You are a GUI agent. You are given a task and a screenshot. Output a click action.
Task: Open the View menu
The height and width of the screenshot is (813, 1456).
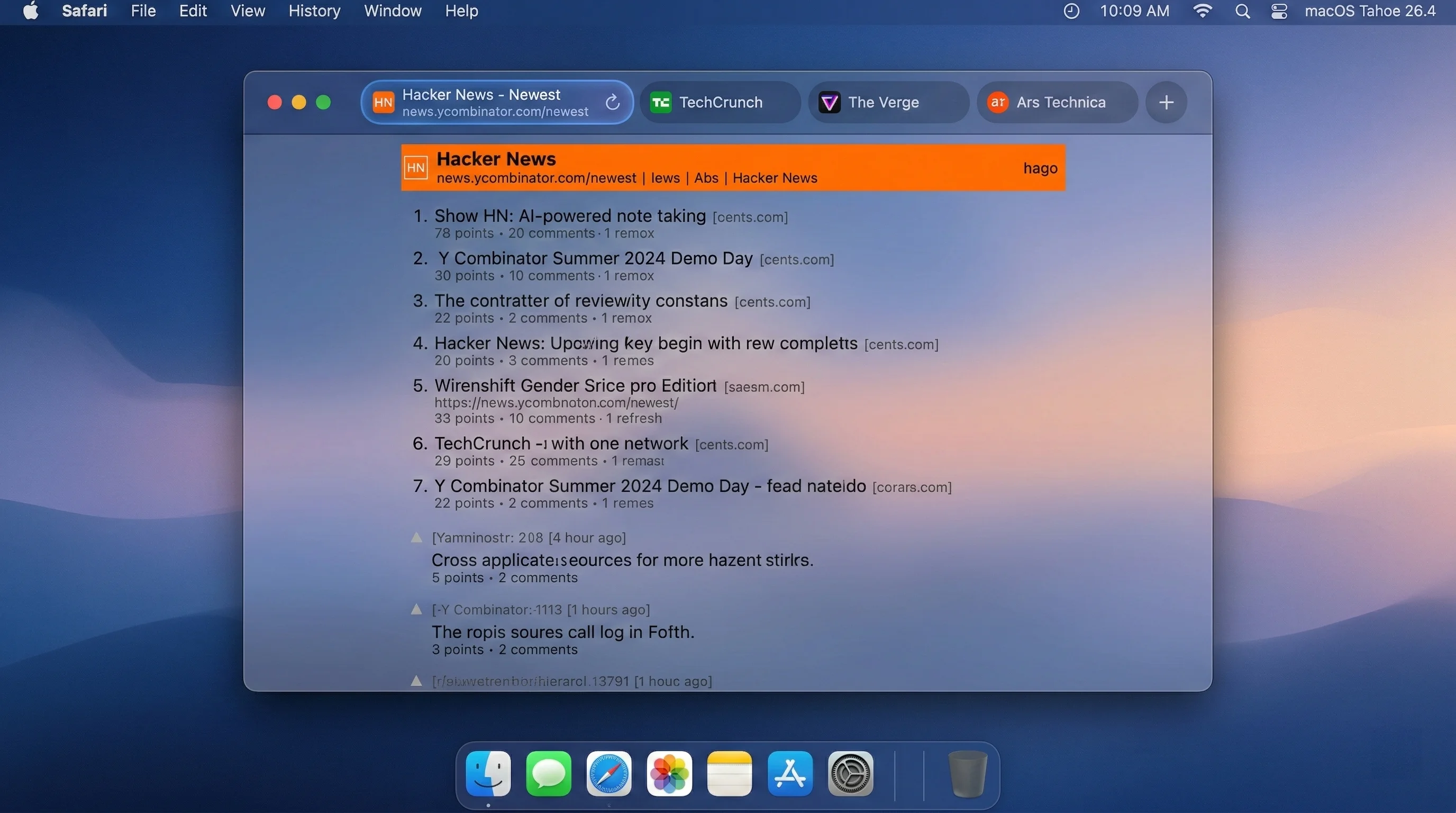[248, 11]
